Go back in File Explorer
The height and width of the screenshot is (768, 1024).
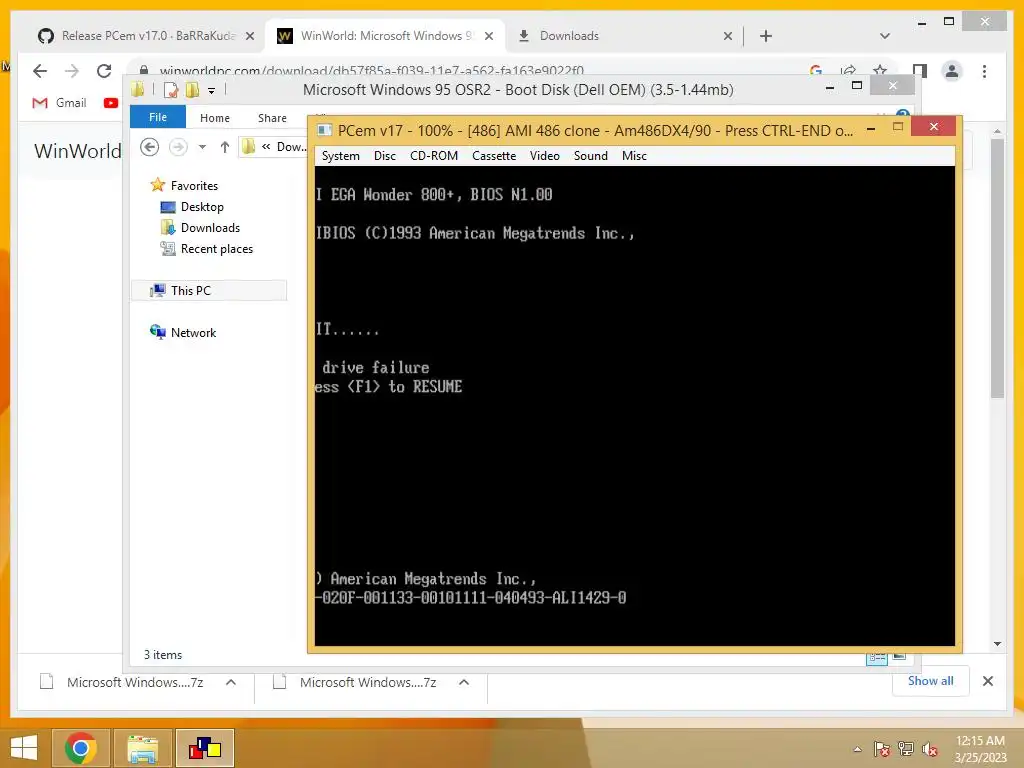tap(150, 147)
